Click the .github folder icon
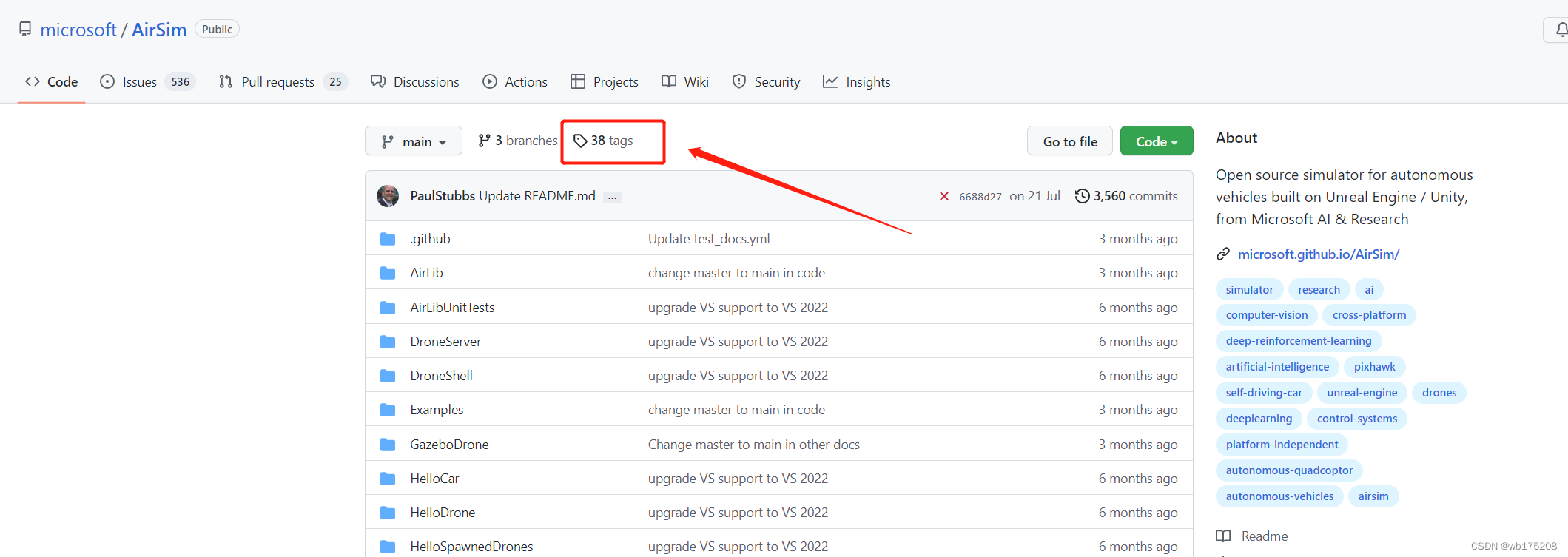This screenshot has height=557, width=1568. (388, 239)
